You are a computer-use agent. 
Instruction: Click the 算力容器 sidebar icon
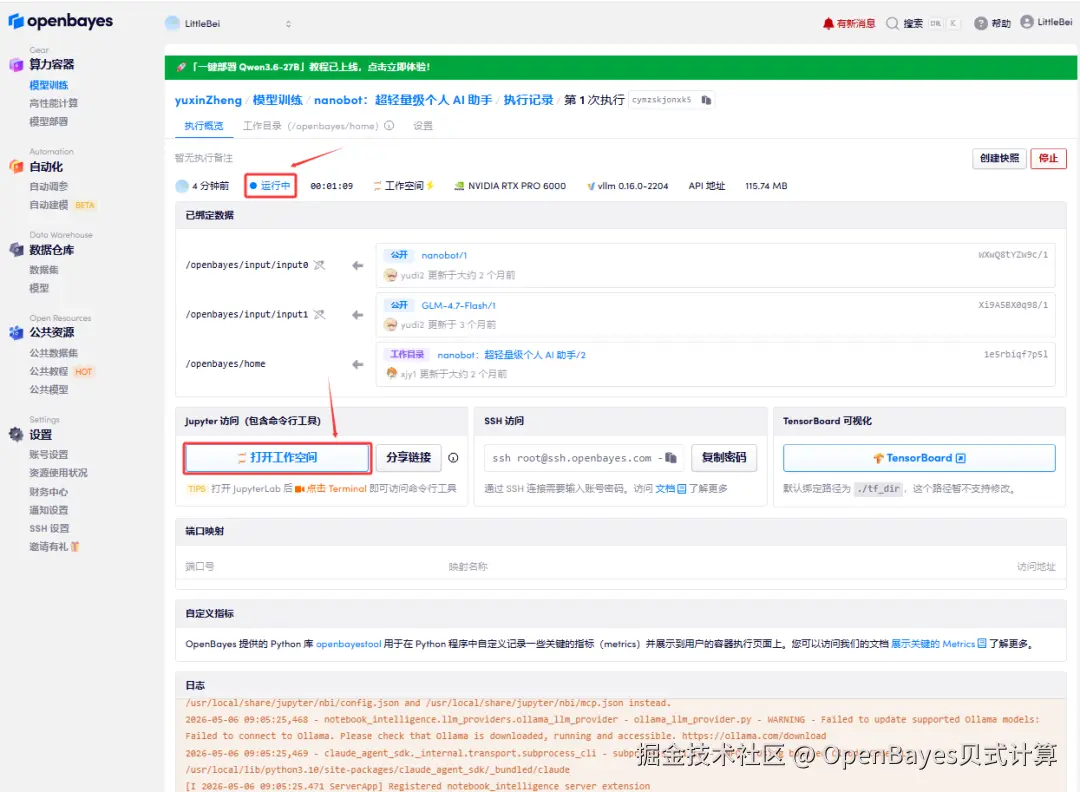click(x=16, y=65)
